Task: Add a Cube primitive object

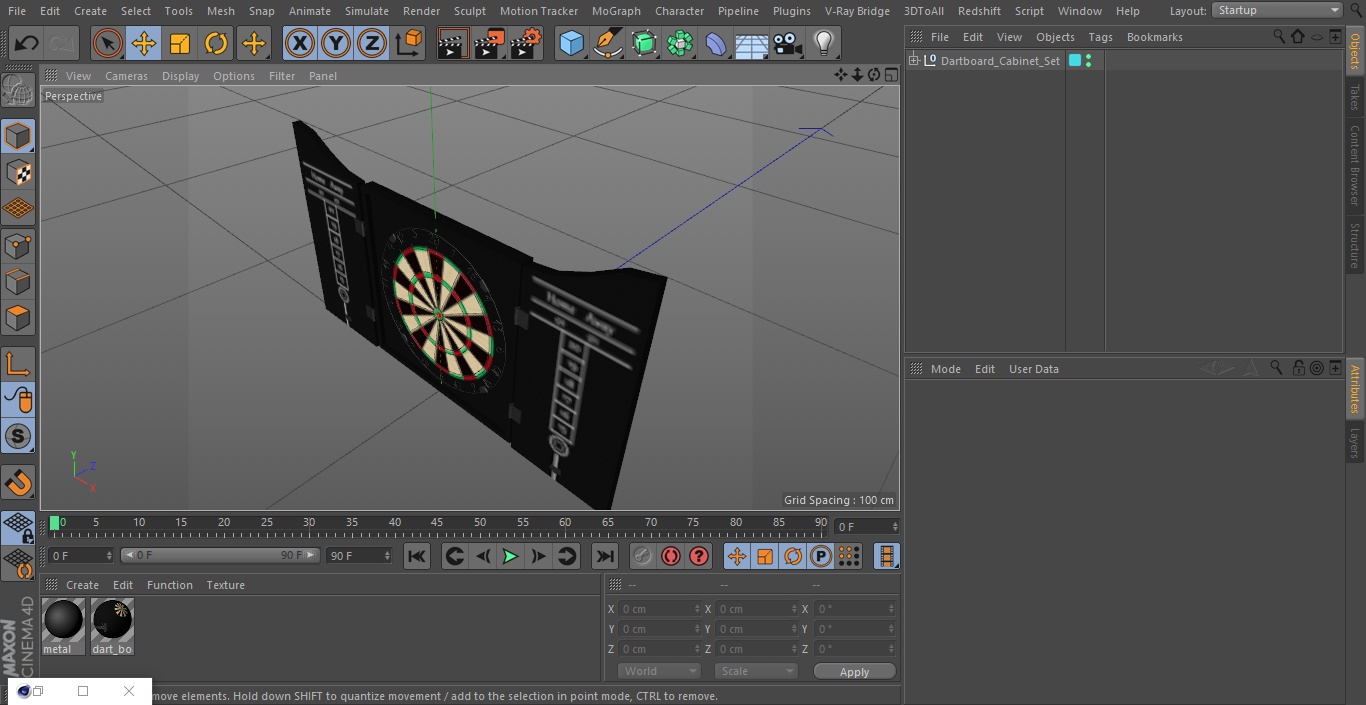Action: coord(571,43)
